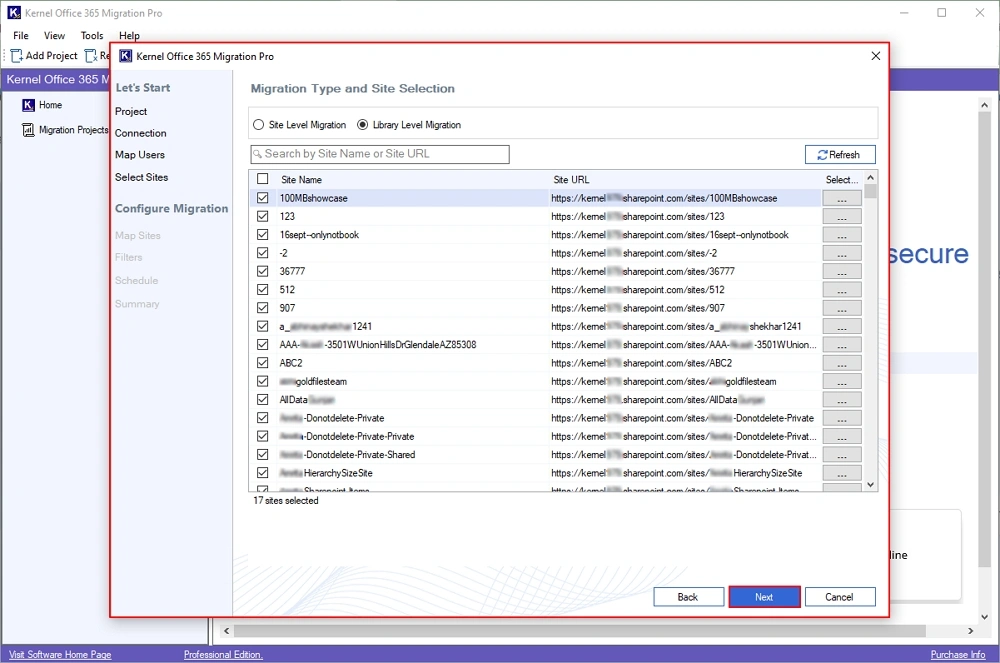Screen dimensions: 1000x663
Task: Click the select-all checkbox in the Site Name header
Action: (261, 177)
